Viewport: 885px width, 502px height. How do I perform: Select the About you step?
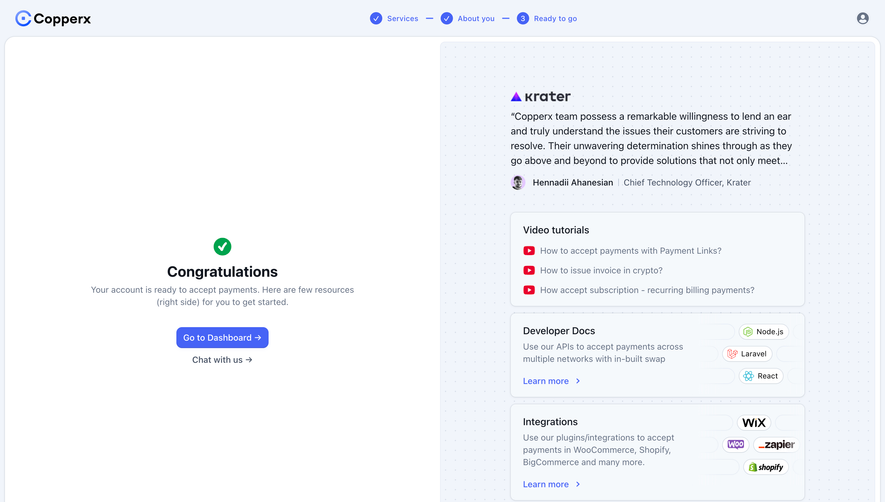pyautogui.click(x=467, y=19)
